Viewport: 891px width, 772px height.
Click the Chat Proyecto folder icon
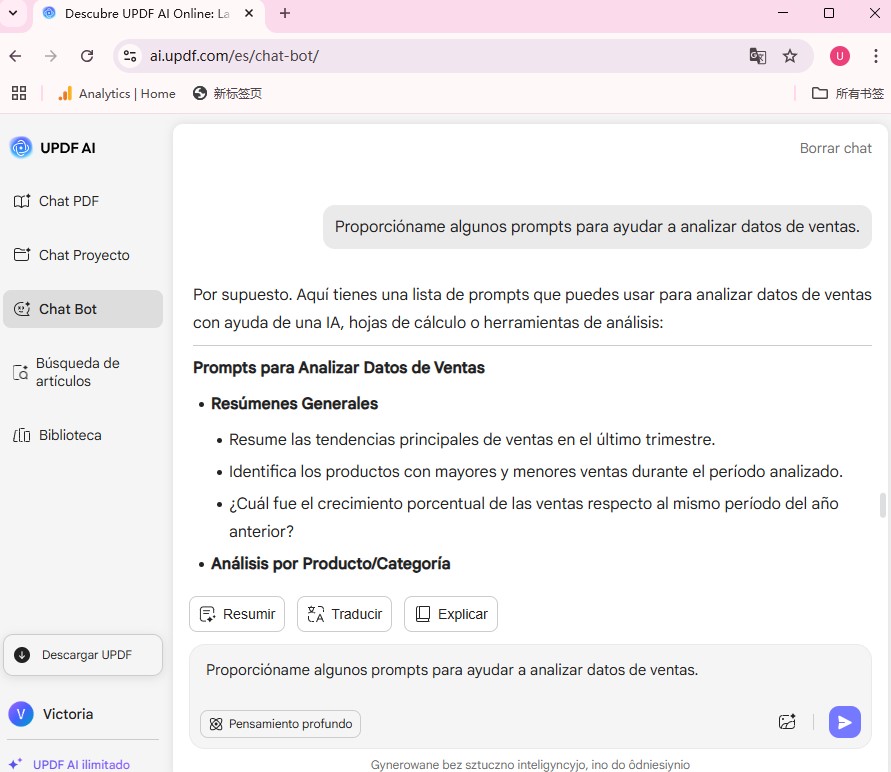[22, 254]
